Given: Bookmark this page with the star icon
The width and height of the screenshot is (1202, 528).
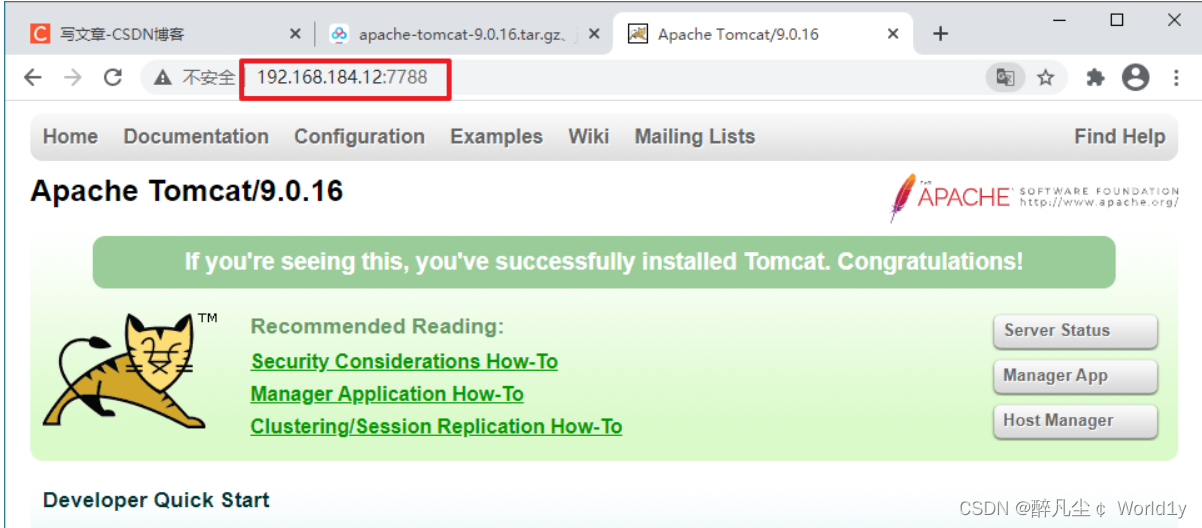Looking at the screenshot, I should point(1046,77).
